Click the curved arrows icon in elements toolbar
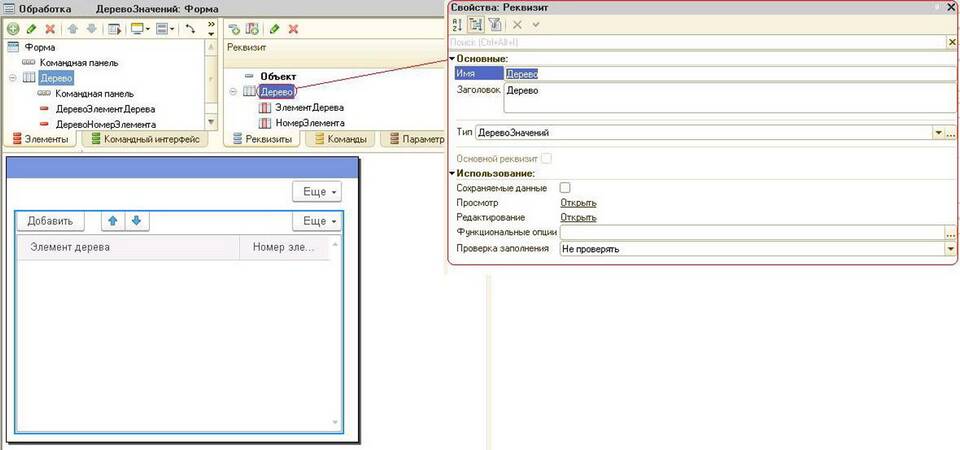The height and width of the screenshot is (450, 960). pyautogui.click(x=190, y=29)
